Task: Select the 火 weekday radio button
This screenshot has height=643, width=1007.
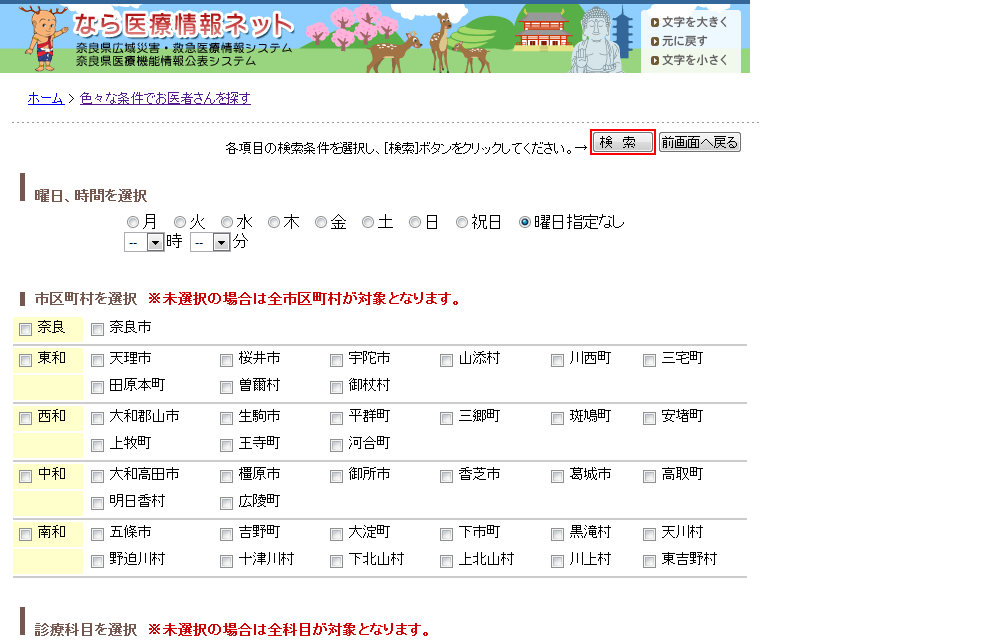Action: pos(180,222)
